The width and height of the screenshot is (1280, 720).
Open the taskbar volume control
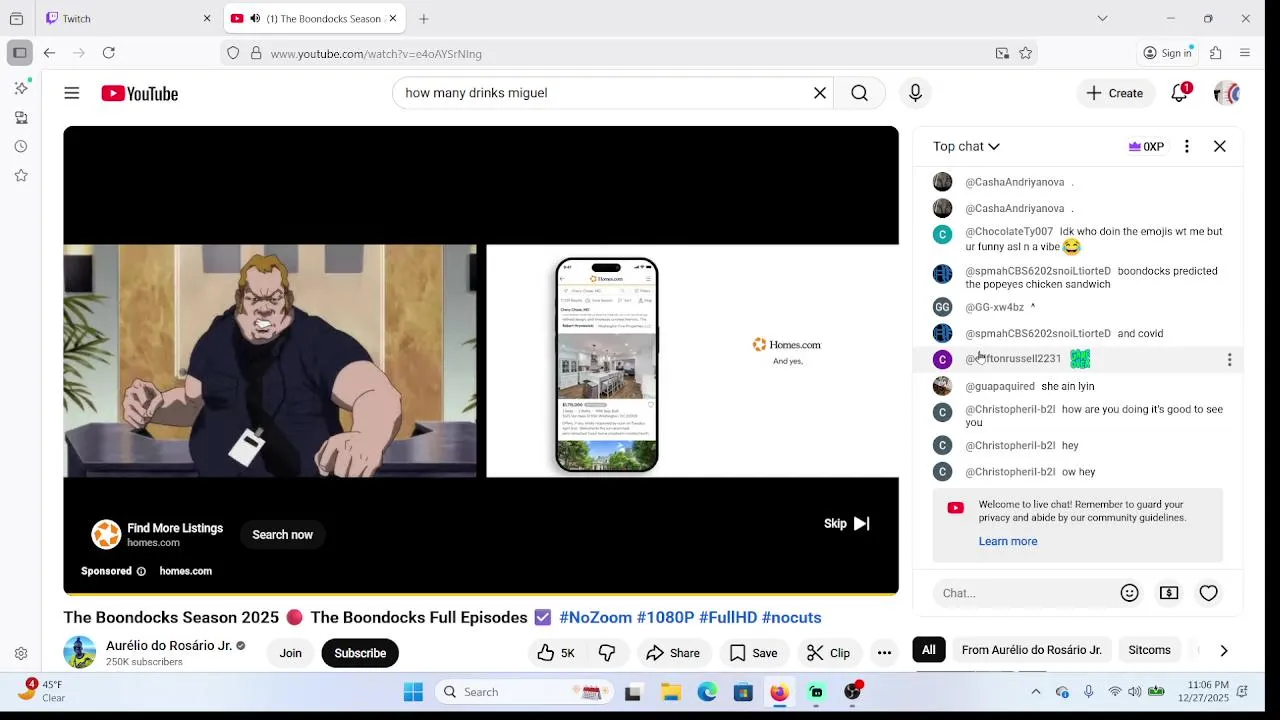tap(1134, 692)
